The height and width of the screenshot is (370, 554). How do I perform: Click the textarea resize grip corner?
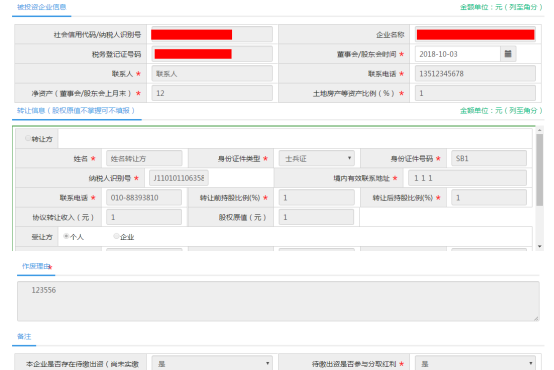pyautogui.click(x=536, y=318)
